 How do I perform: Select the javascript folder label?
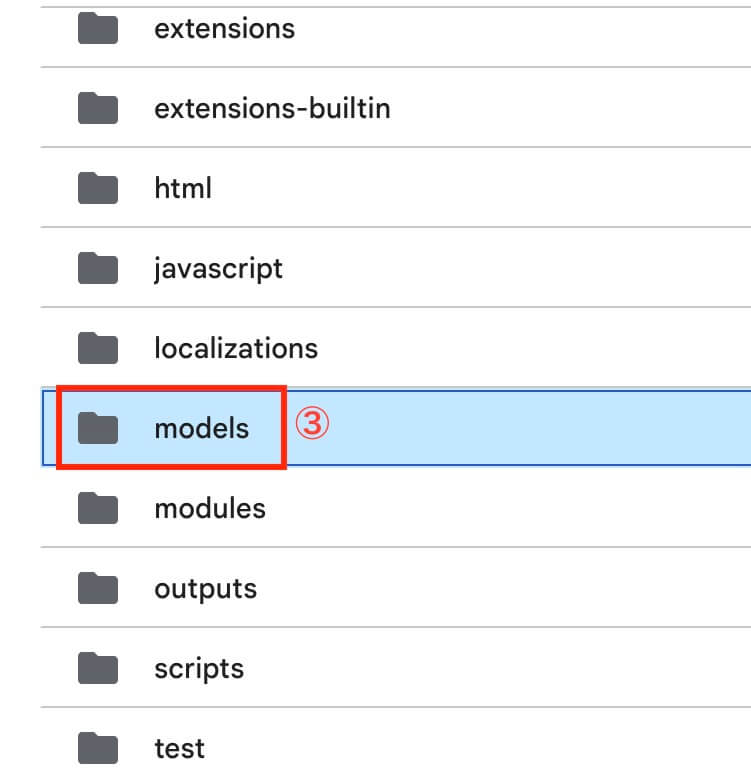click(218, 268)
